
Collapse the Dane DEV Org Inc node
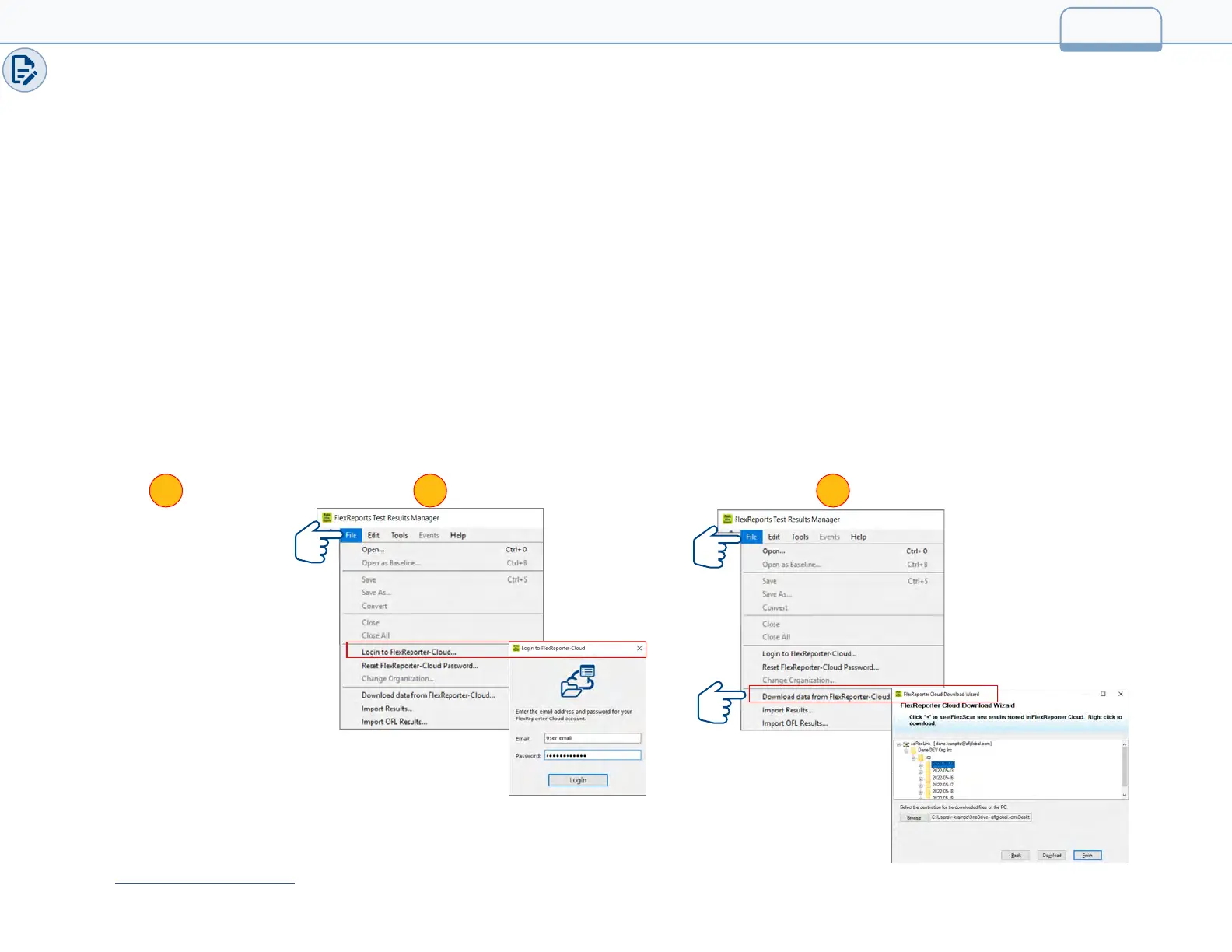coord(906,751)
